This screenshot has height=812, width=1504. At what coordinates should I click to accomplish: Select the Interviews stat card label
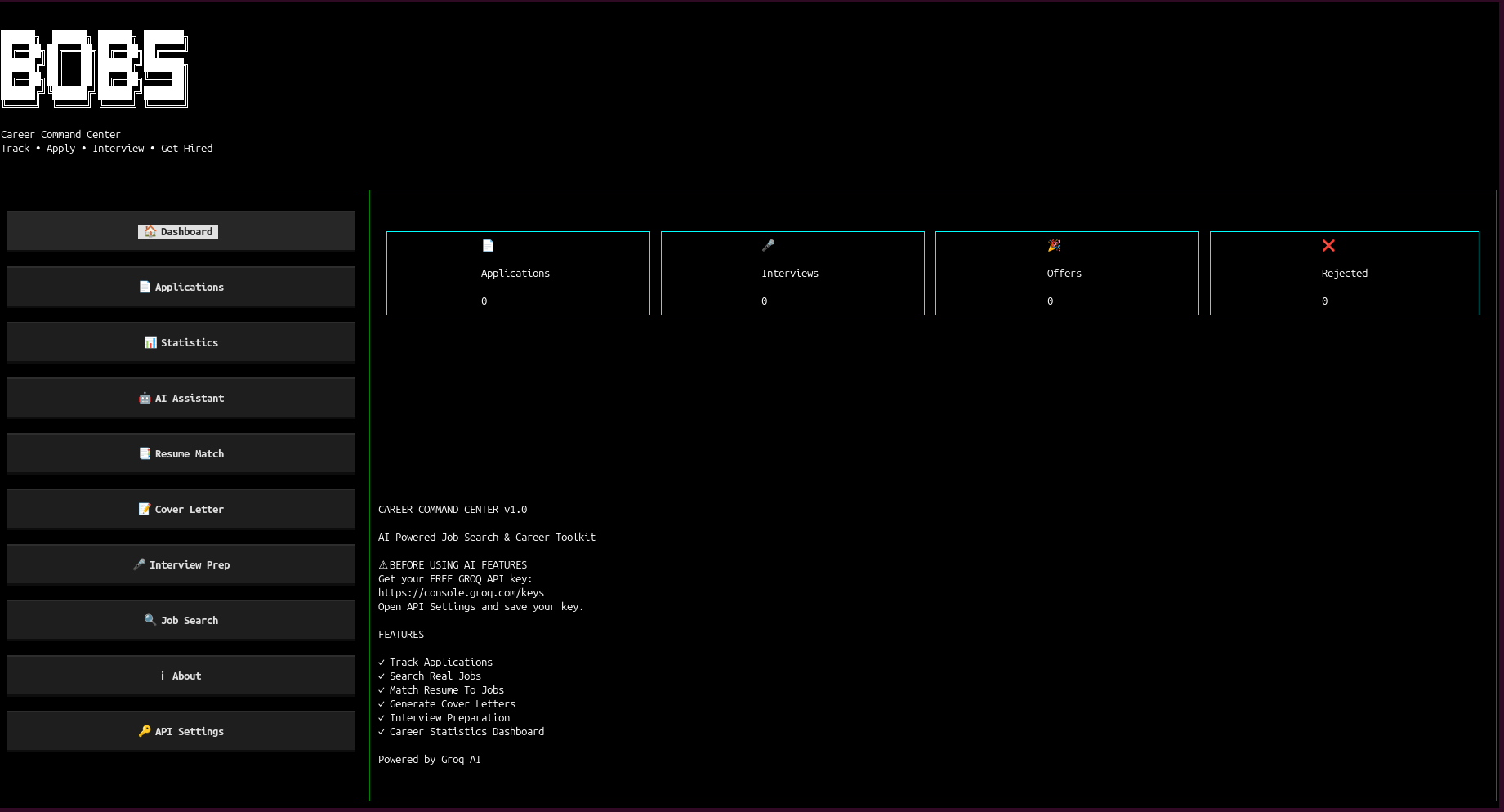coord(790,273)
